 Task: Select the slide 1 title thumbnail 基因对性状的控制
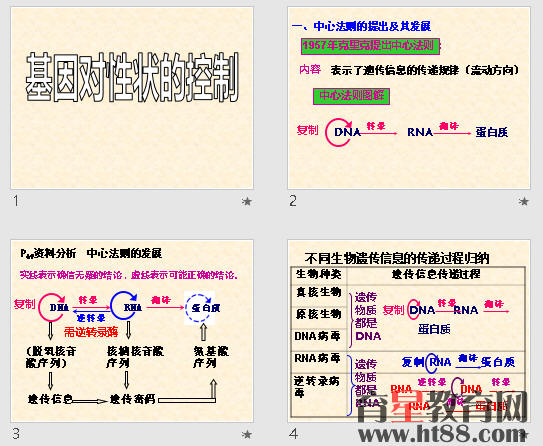pos(132,77)
